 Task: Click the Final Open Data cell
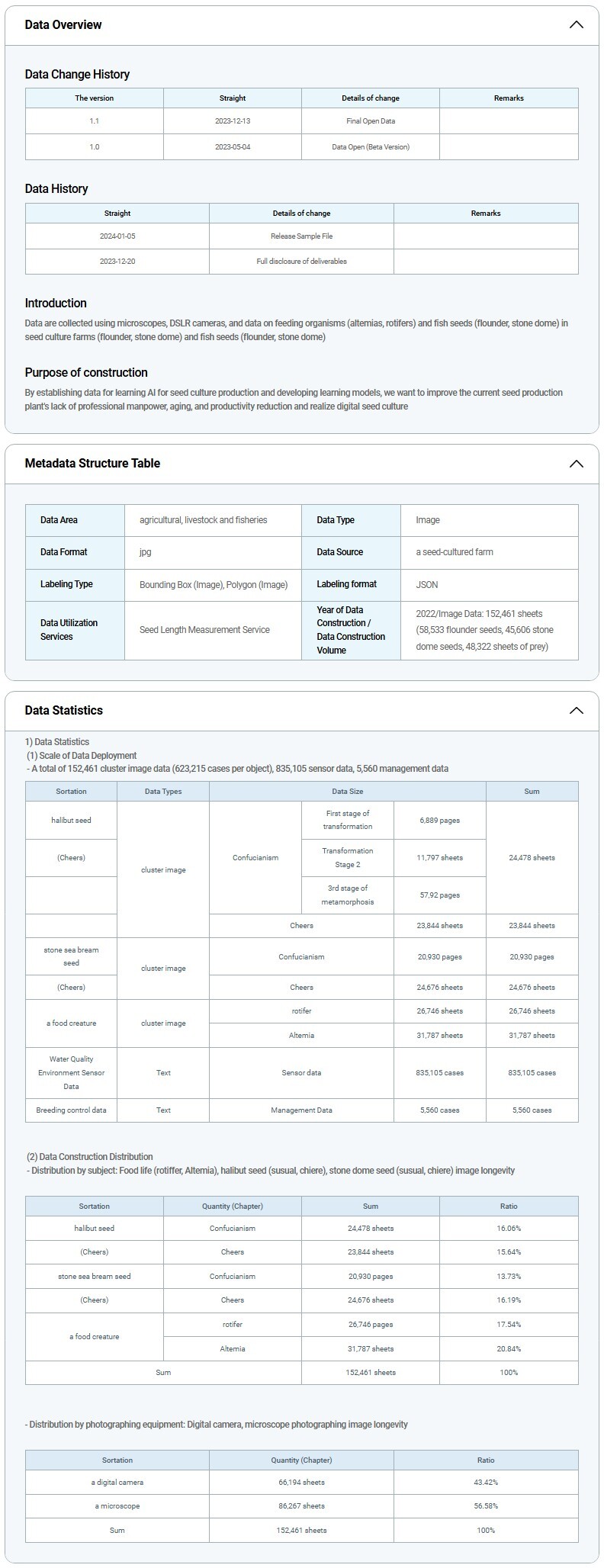click(x=370, y=121)
